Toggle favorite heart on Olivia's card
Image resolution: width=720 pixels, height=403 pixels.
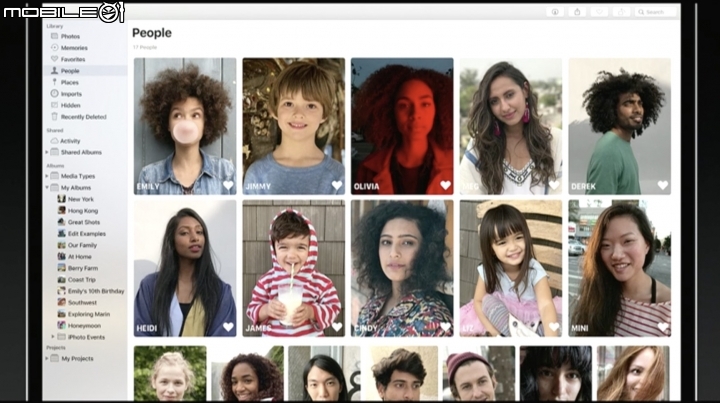tap(445, 185)
